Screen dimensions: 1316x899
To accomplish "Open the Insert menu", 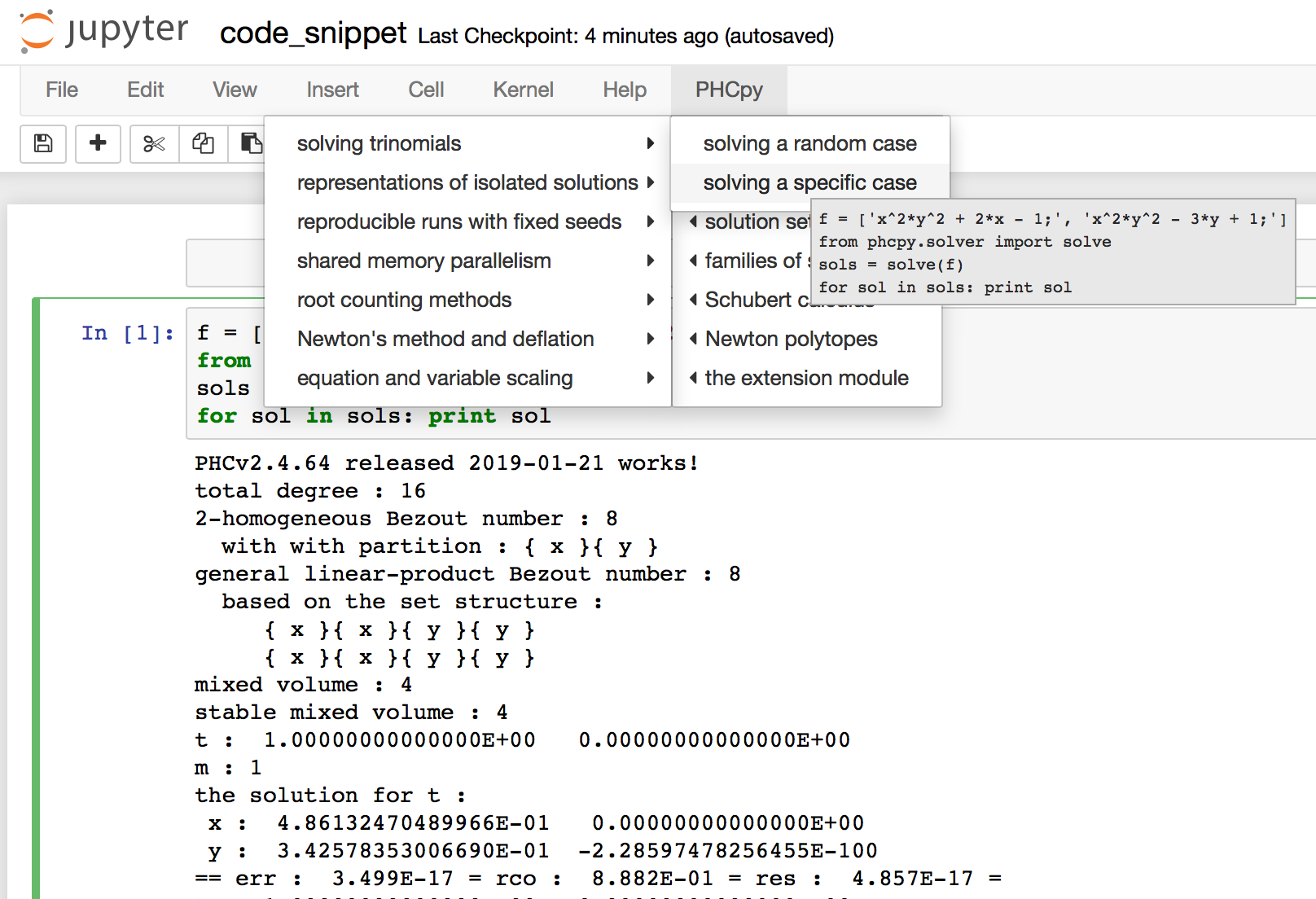I will 332,90.
